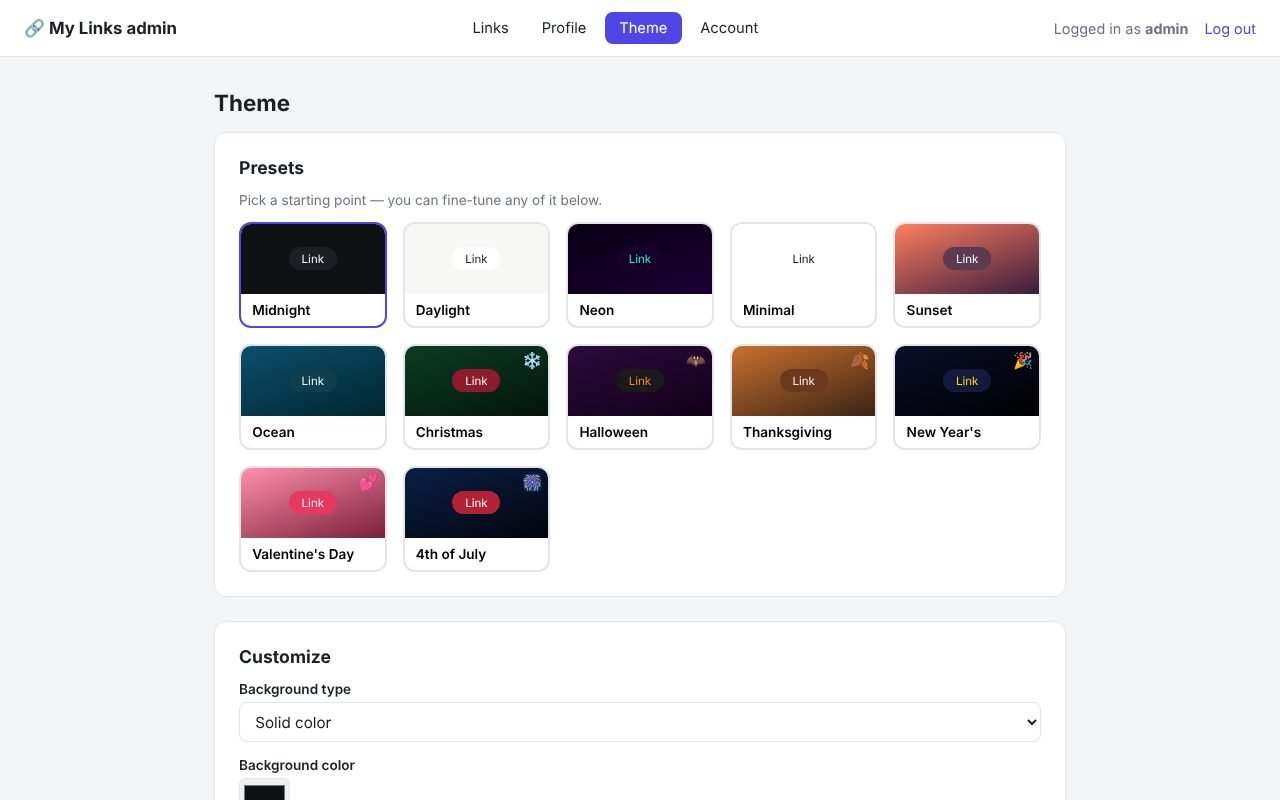Go to the Account tab

pyautogui.click(x=729, y=28)
